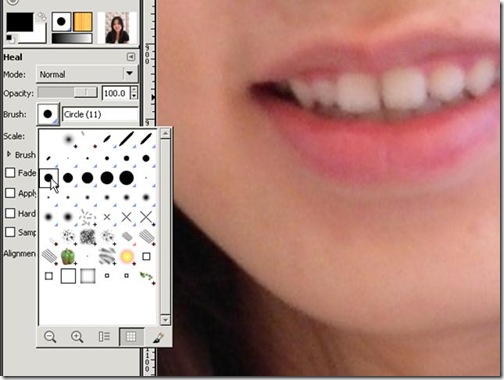Open the brush selection dialog icon

tap(157, 337)
